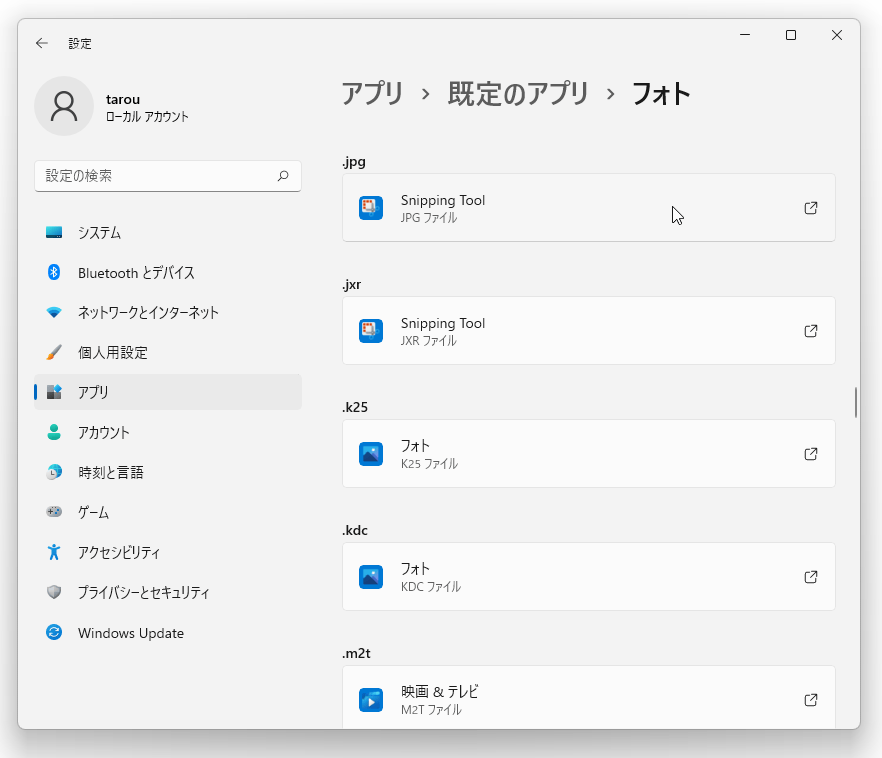
Task: Change default app for .m2t
Action: 588,698
